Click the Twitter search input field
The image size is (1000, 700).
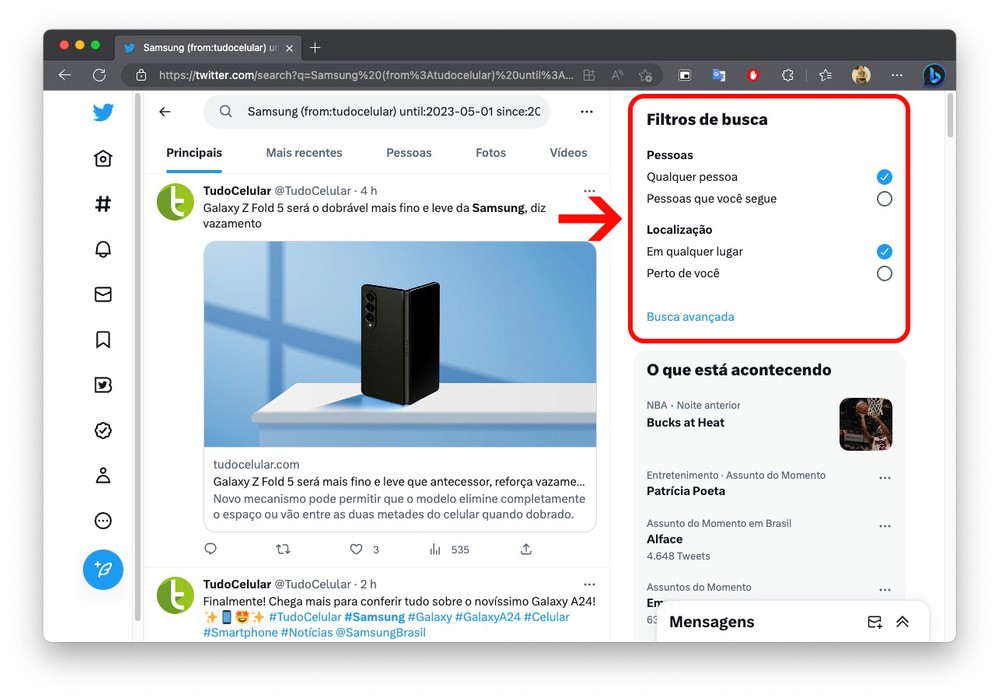click(x=393, y=112)
